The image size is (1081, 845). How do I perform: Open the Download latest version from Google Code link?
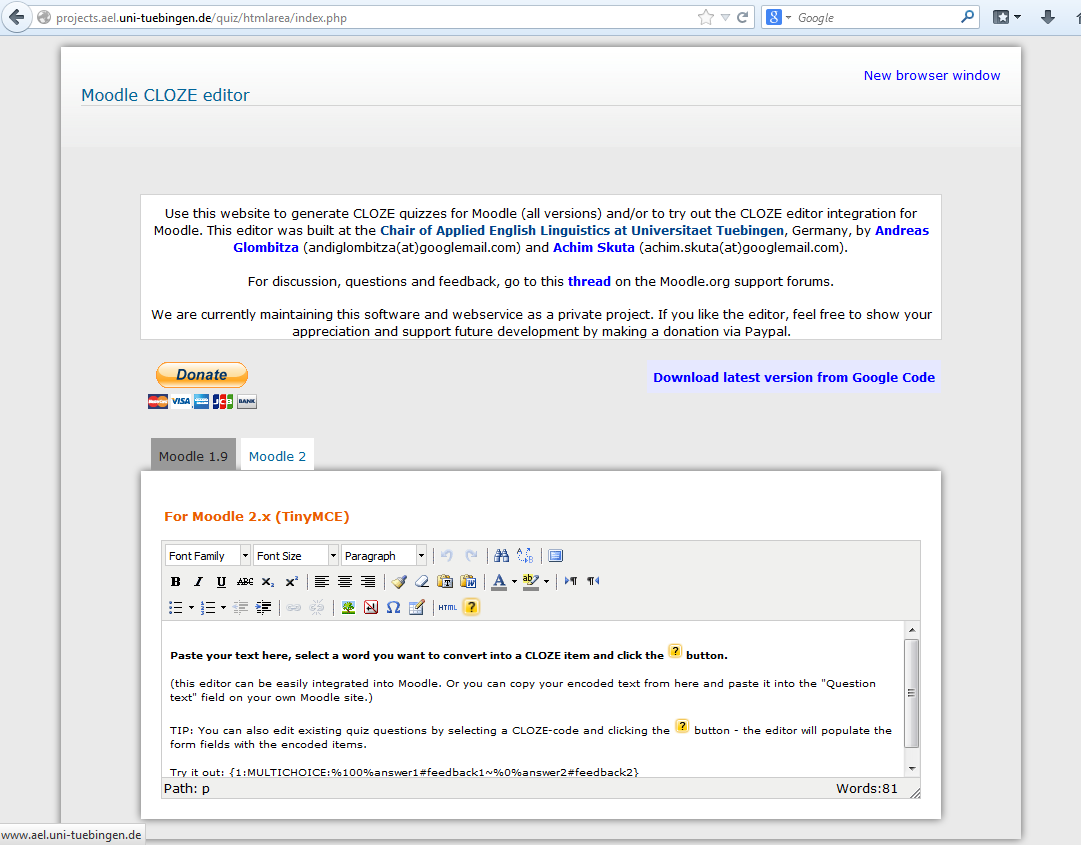pos(793,377)
